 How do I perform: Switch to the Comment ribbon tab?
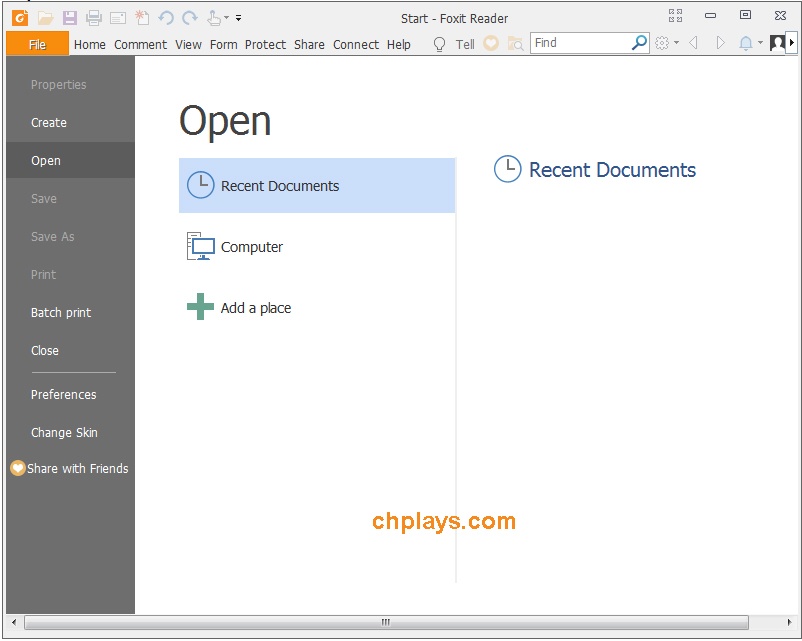tap(140, 44)
